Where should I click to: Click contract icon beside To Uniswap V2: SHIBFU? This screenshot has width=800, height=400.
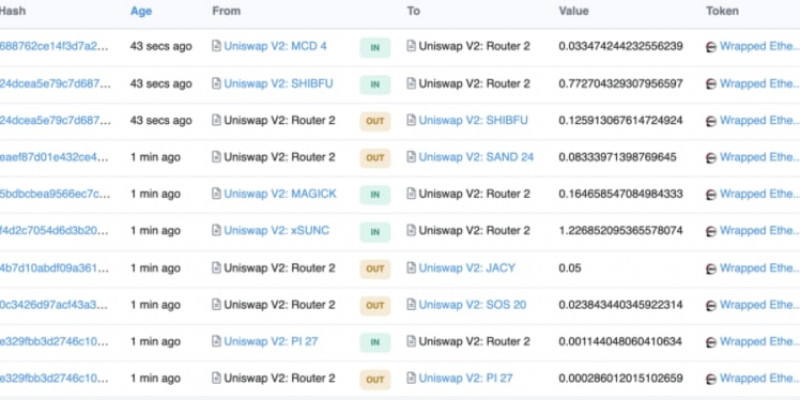pos(411,120)
